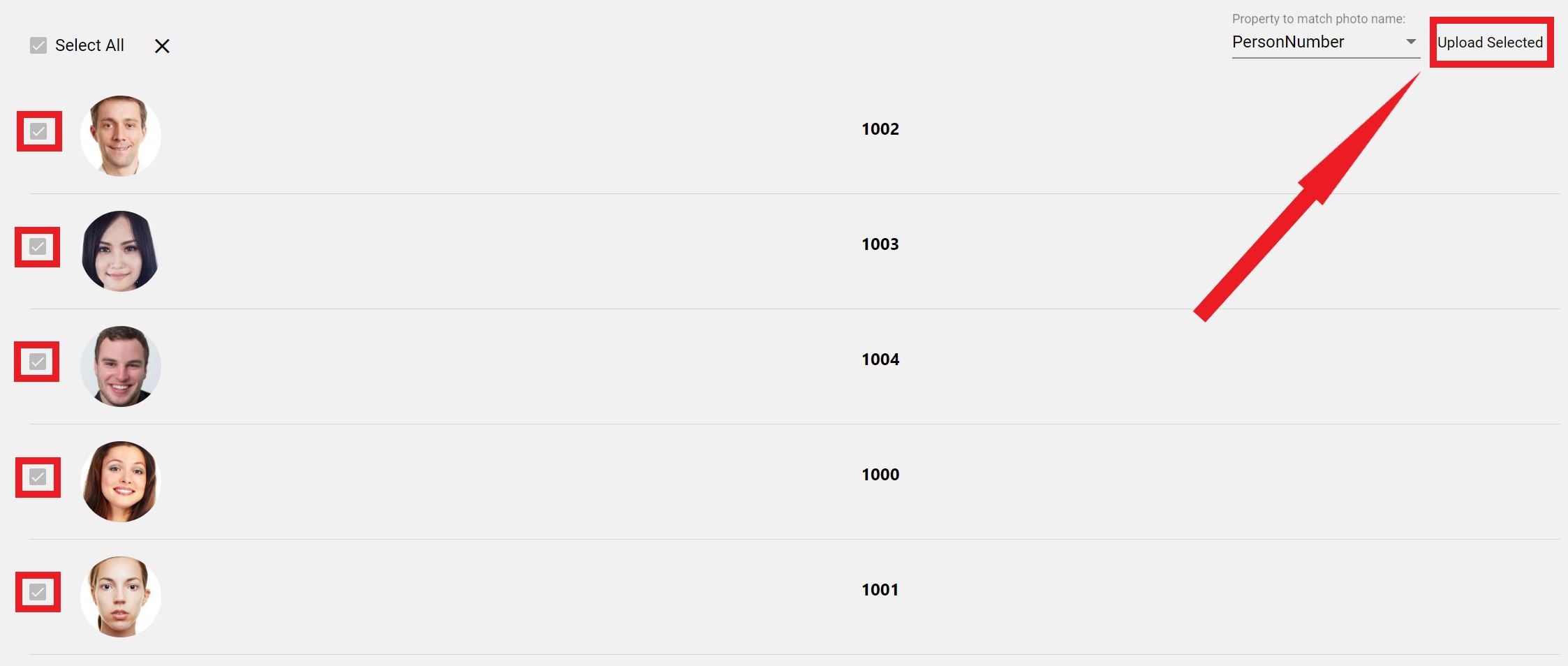Toggle the Select All checkbox
The width and height of the screenshot is (1568, 666).
point(38,45)
